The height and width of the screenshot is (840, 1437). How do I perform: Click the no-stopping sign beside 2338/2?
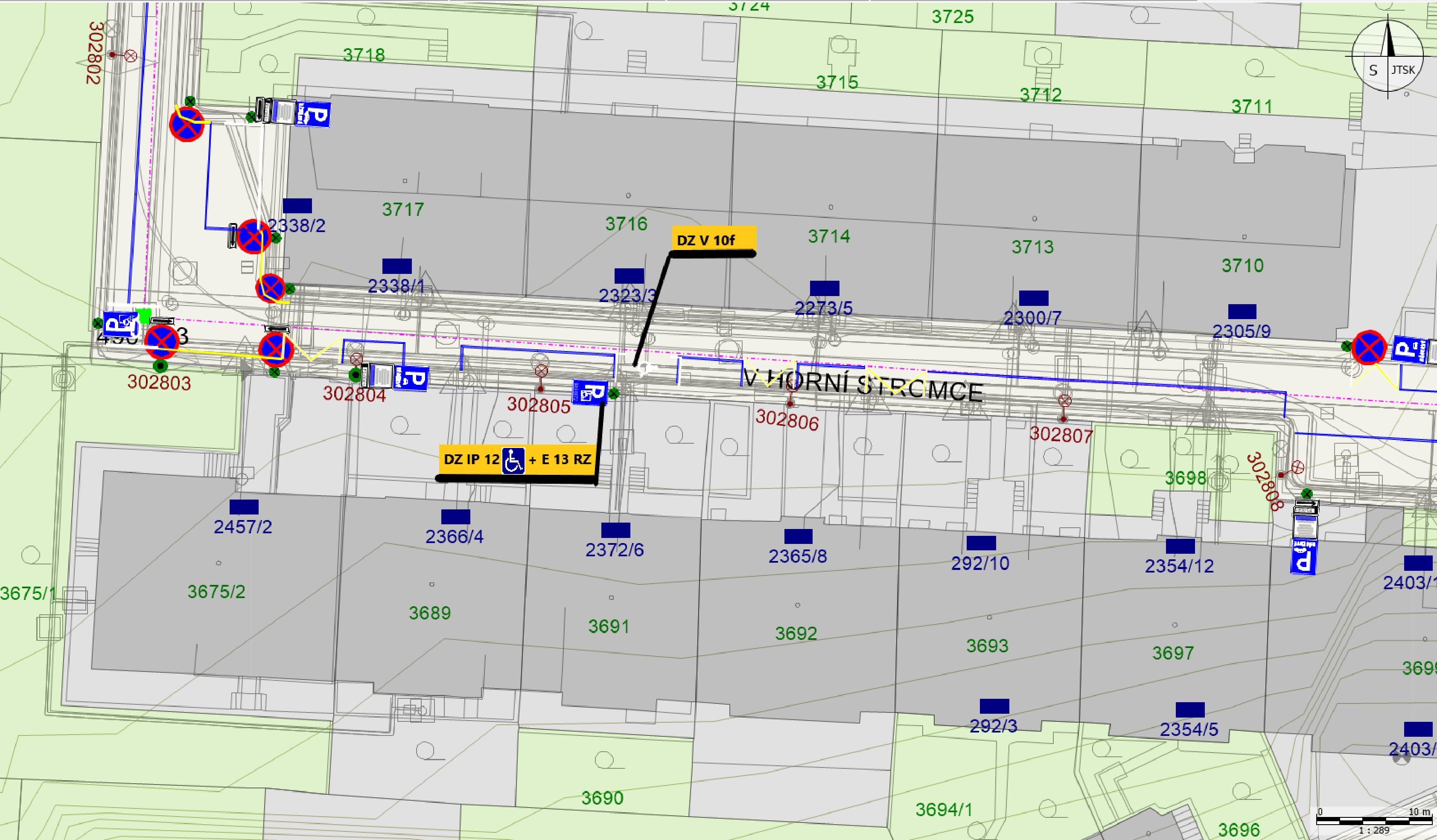tap(254, 236)
